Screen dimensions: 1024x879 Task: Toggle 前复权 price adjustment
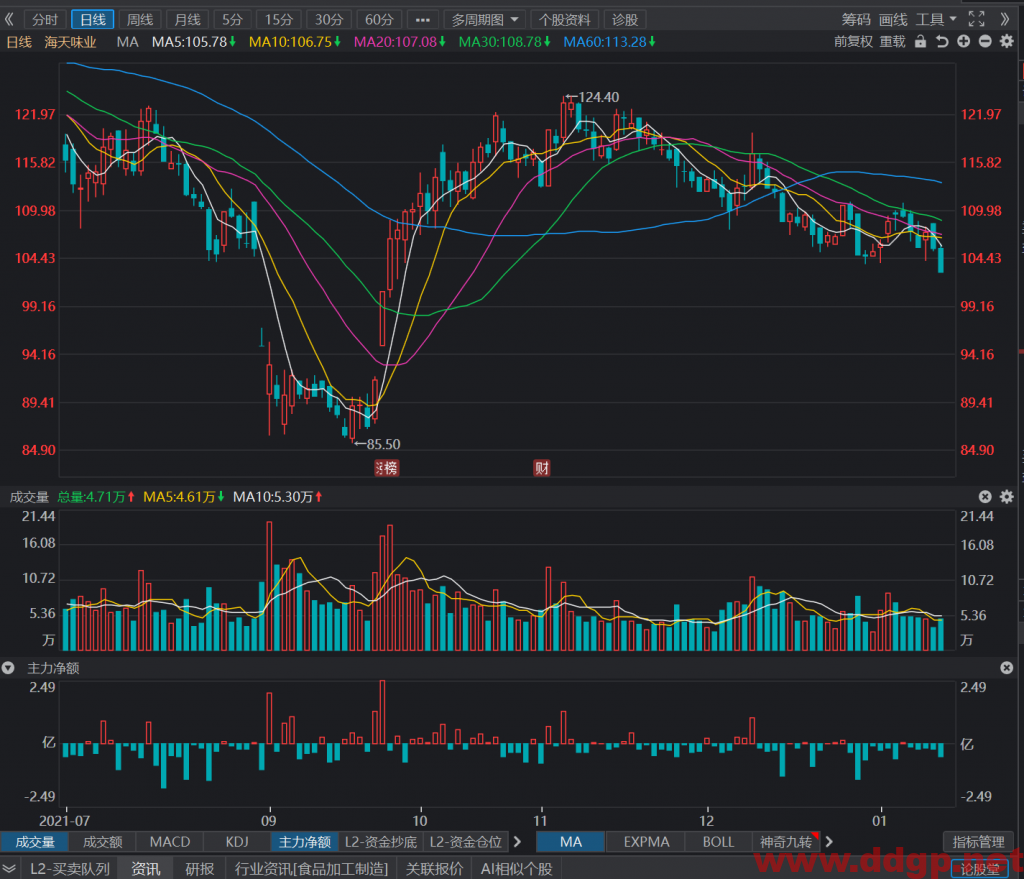point(853,42)
